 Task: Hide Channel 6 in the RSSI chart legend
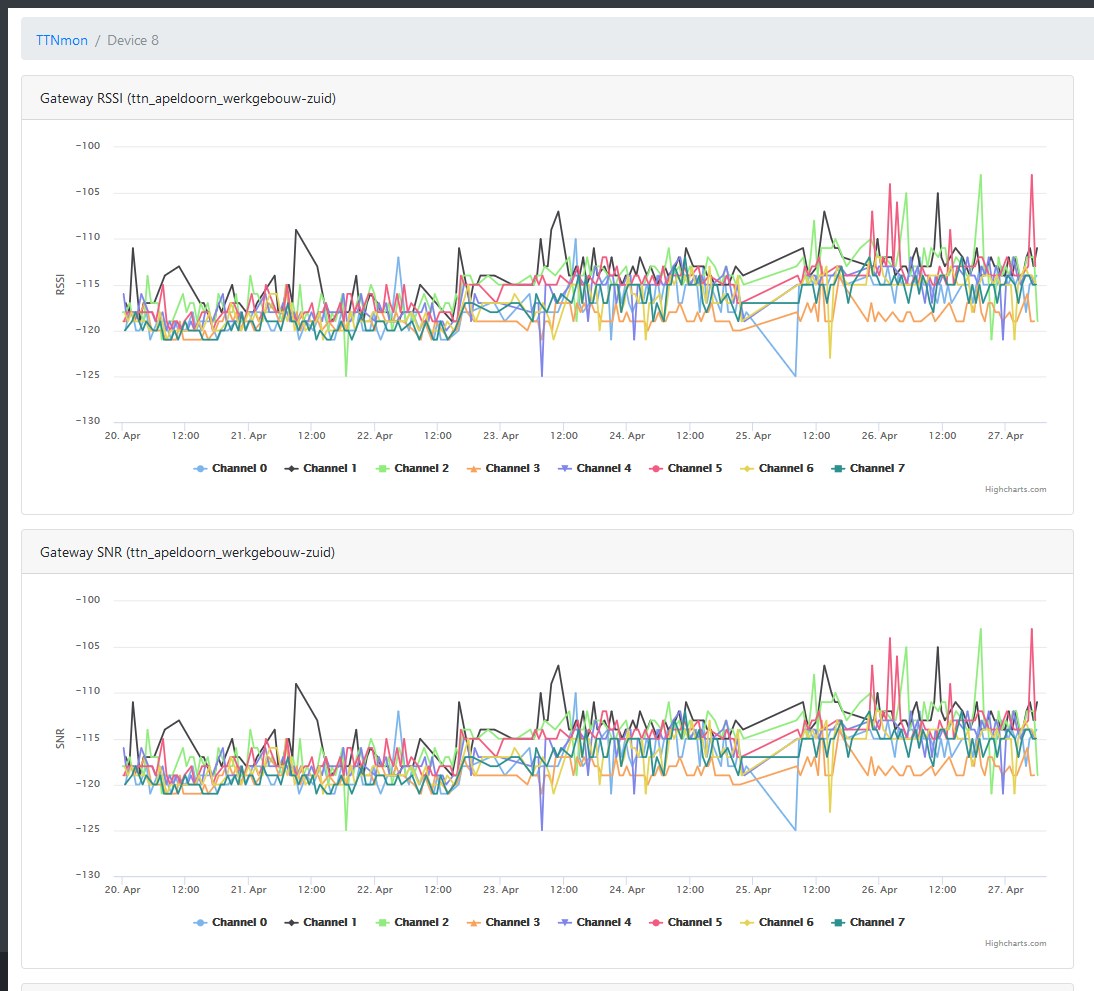[x=777, y=468]
